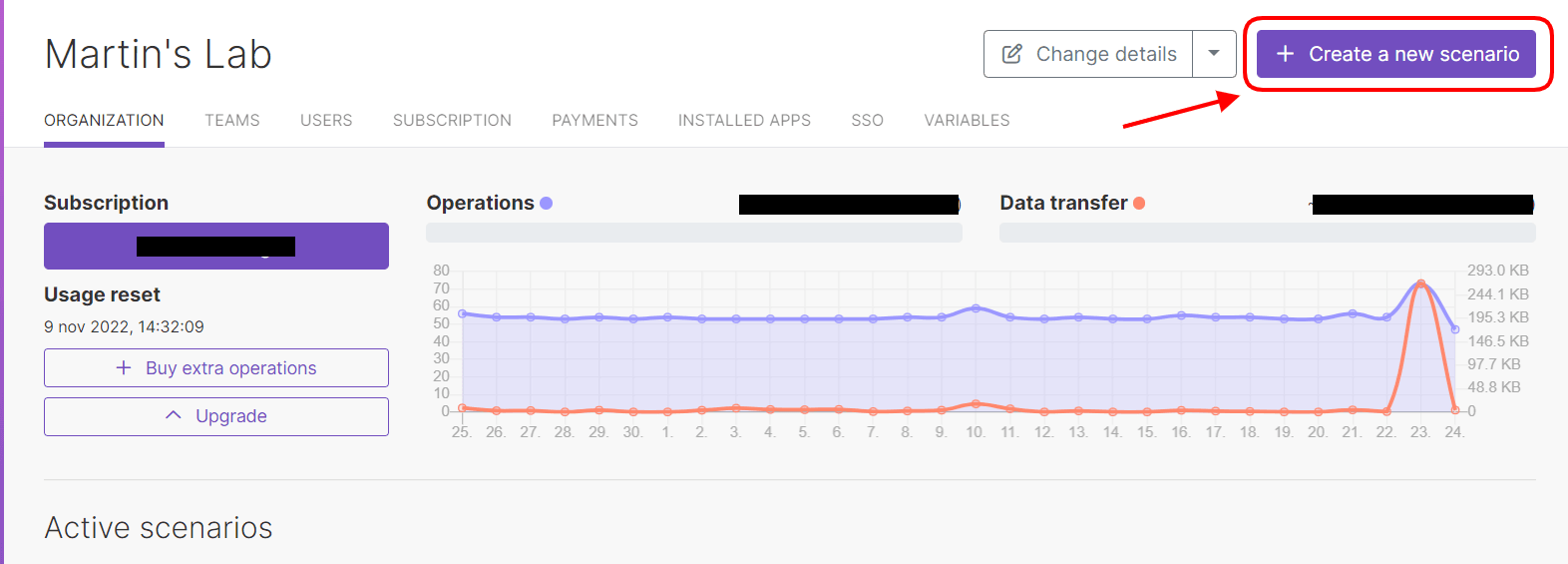Open the Users tab
The image size is (1568, 564).
pos(326,120)
